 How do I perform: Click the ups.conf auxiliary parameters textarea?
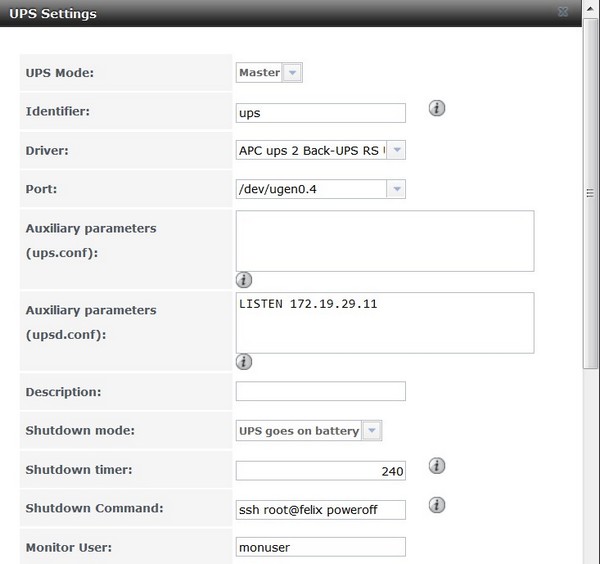click(x=384, y=240)
